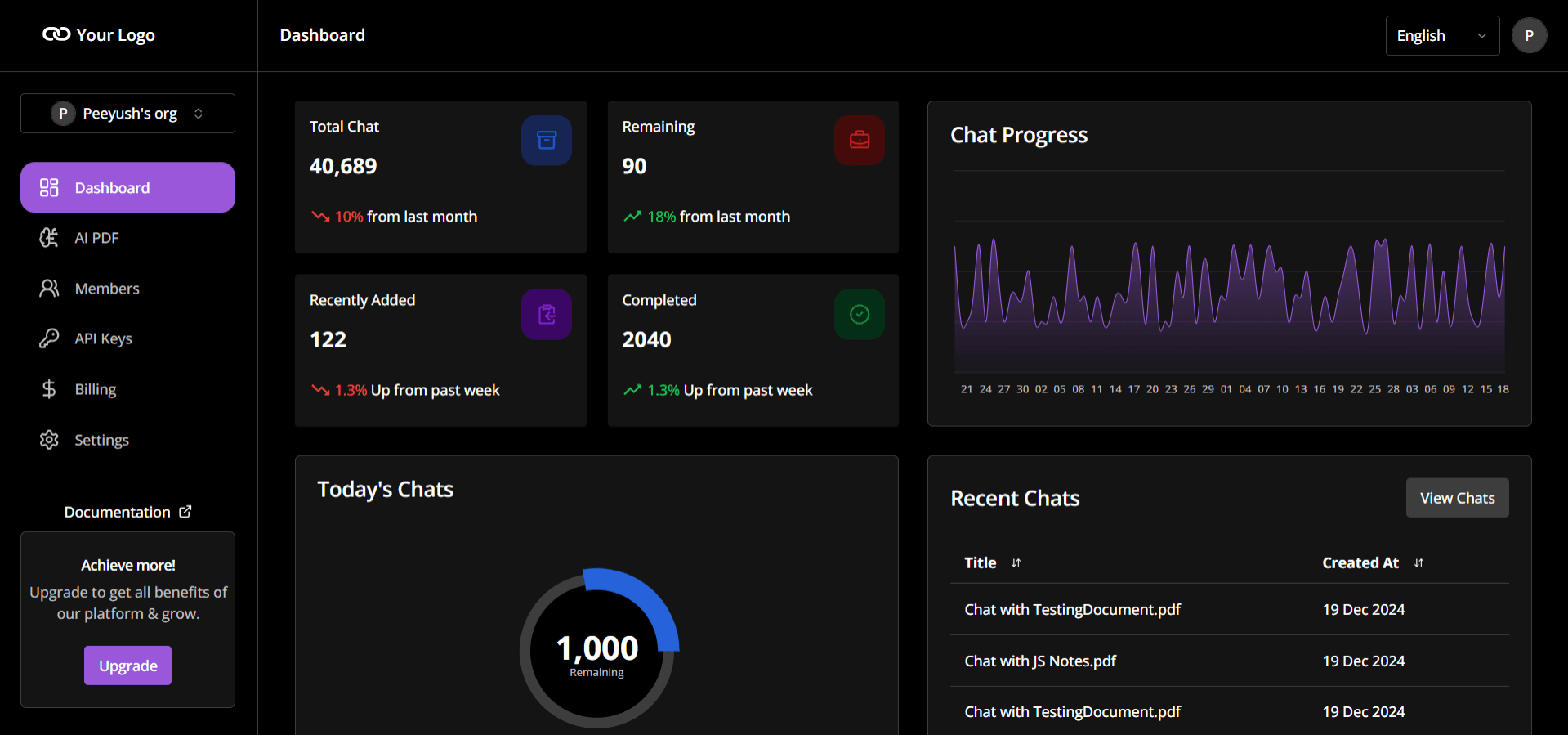Click the user avatar P in header
This screenshot has width=1568, height=735.
1528,36
